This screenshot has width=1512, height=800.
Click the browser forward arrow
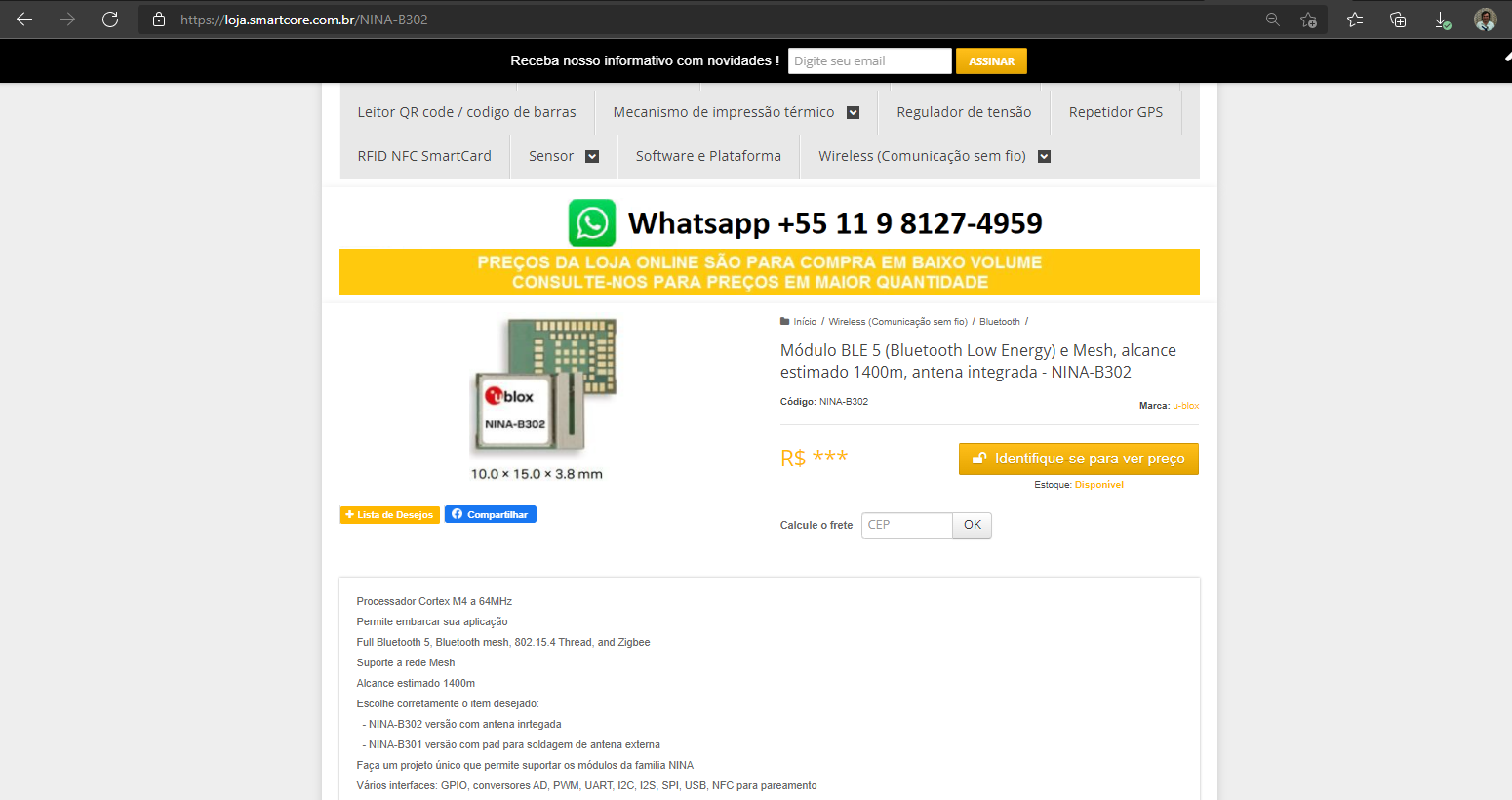67,20
